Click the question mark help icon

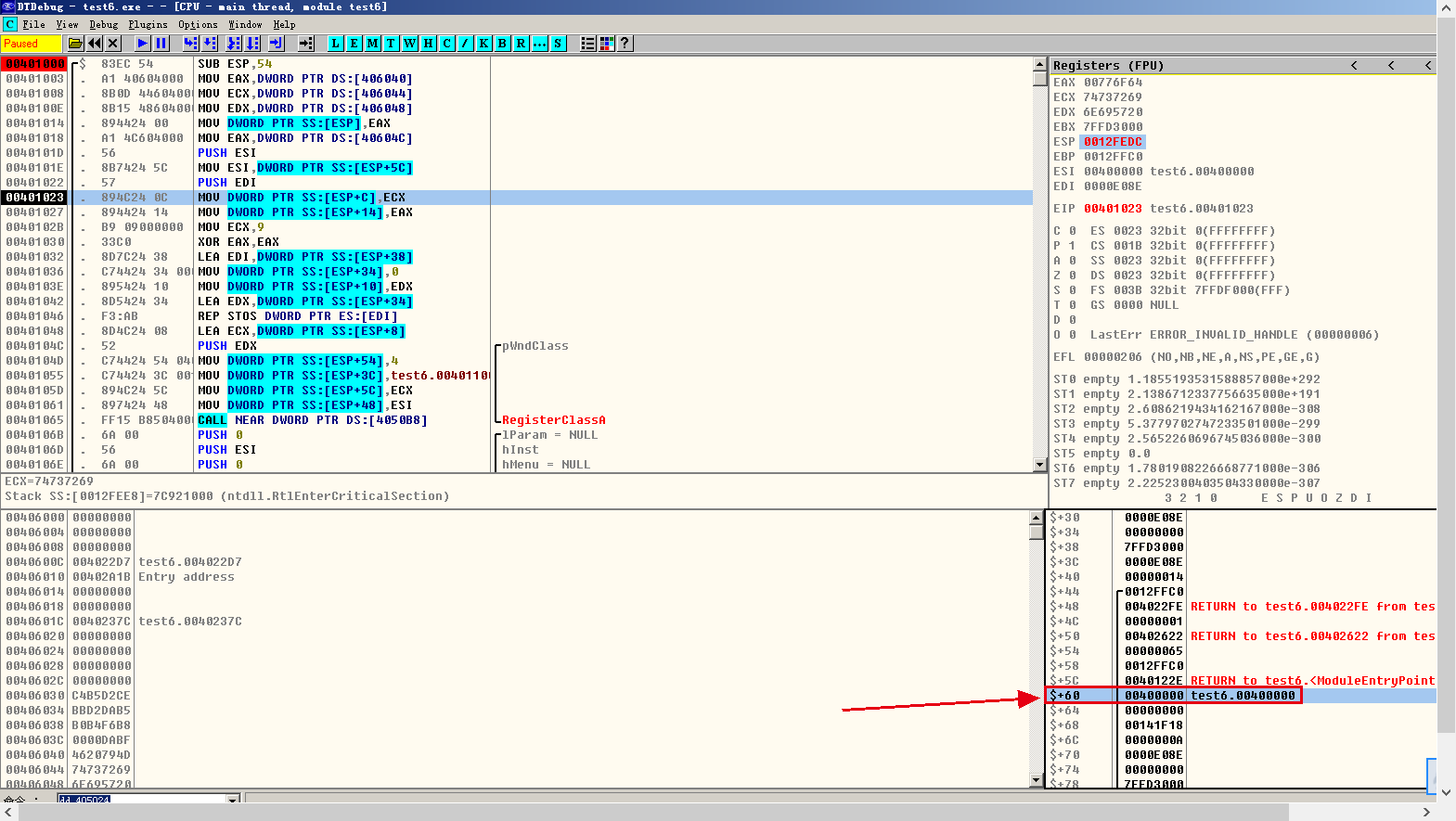625,44
